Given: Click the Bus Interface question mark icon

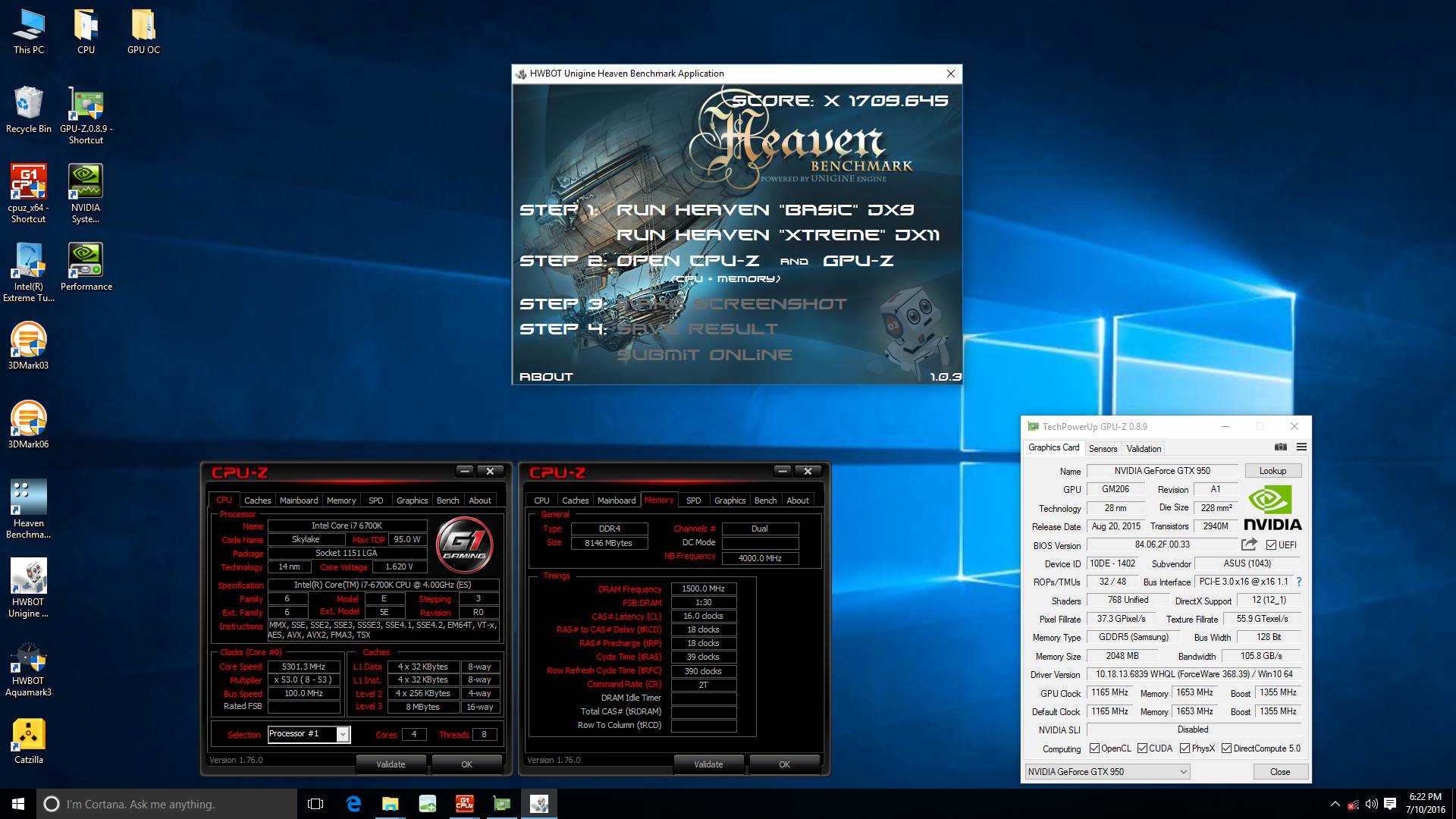Looking at the screenshot, I should coord(1299,582).
